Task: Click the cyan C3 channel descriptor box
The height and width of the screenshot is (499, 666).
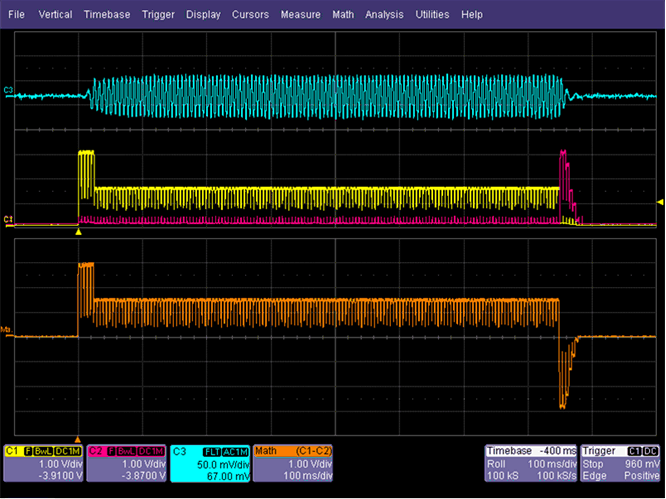Action: (x=210, y=464)
